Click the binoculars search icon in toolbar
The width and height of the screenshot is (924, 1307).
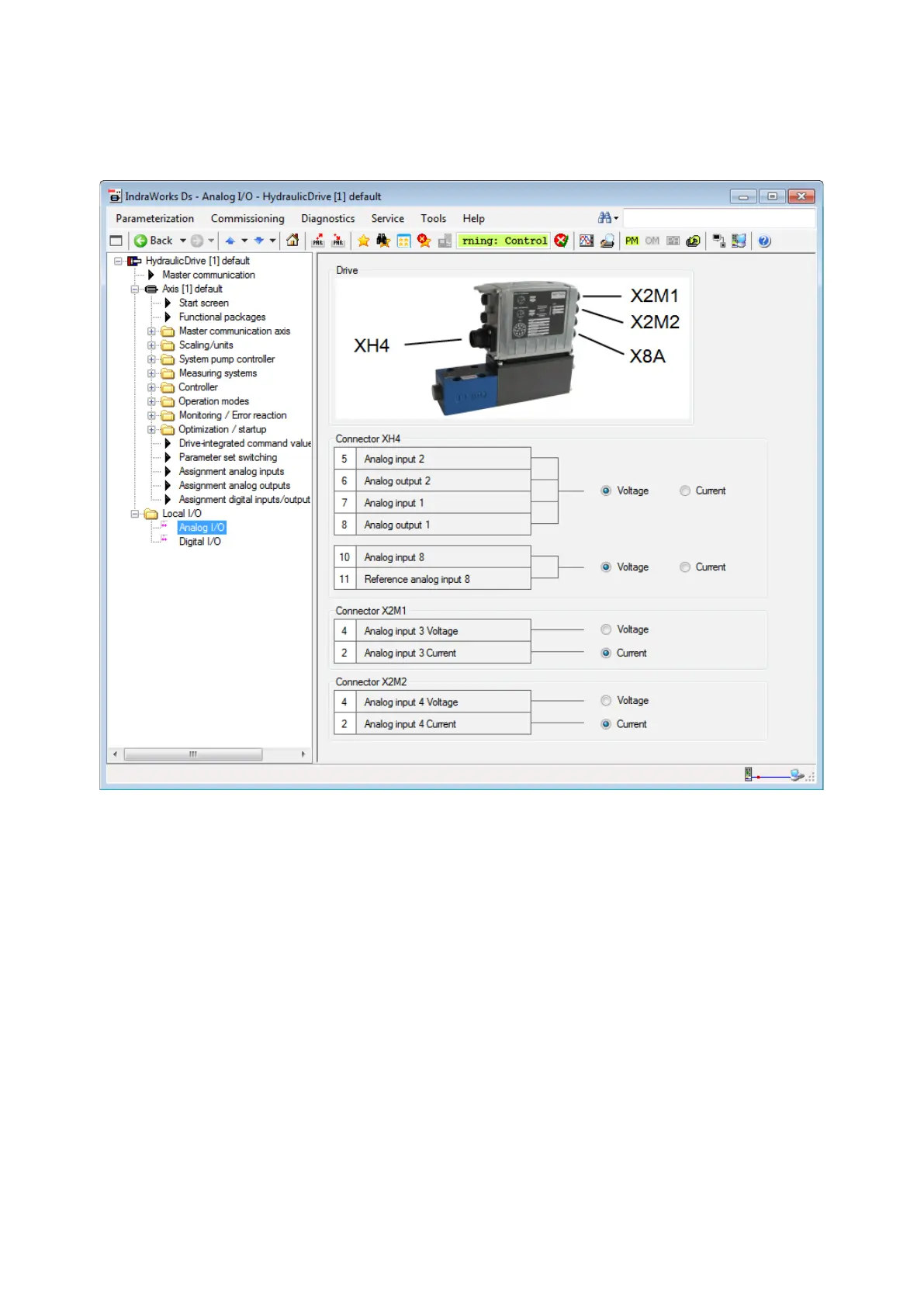383,241
